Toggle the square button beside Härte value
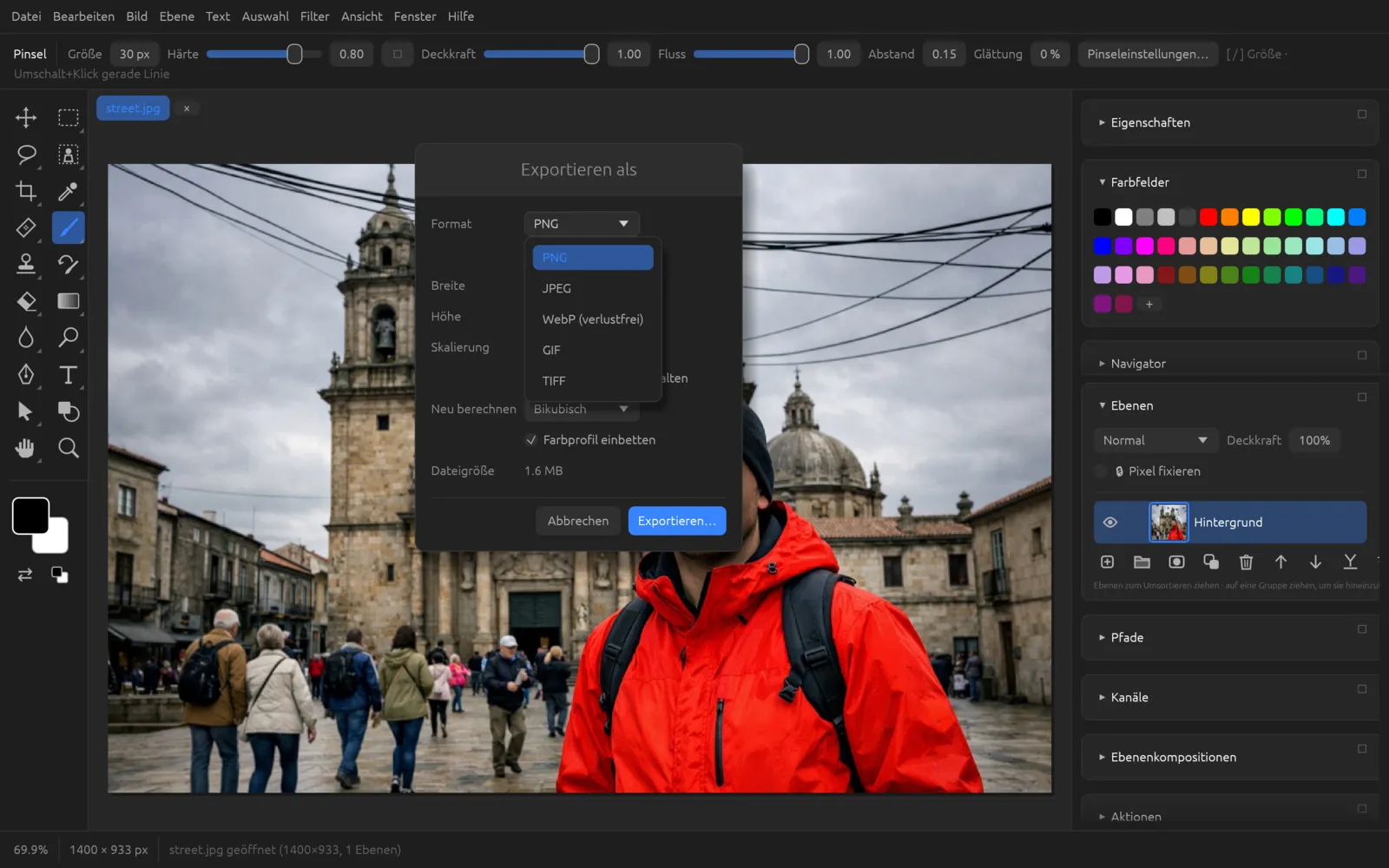 [398, 54]
